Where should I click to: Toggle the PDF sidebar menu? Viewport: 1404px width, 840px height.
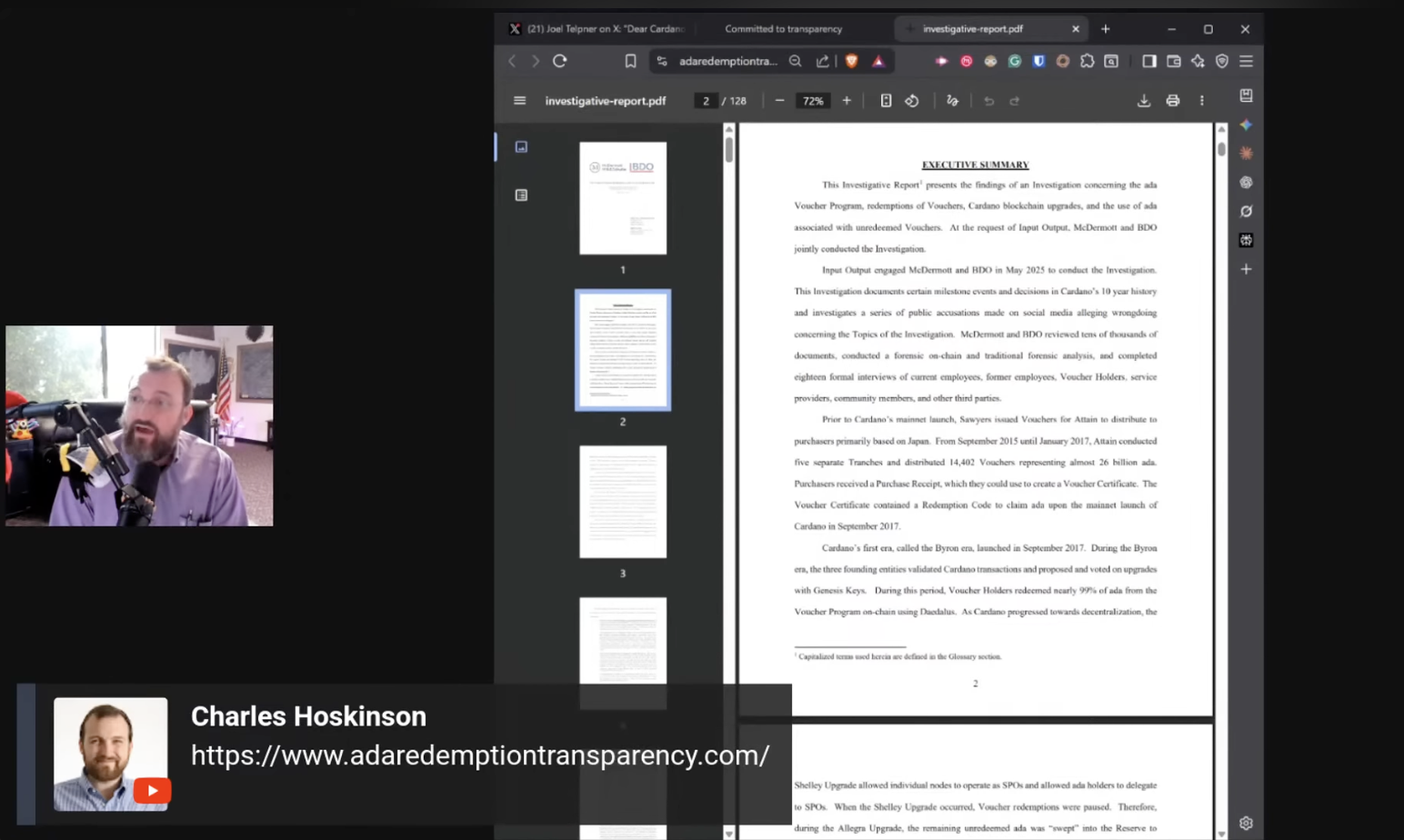(519, 101)
